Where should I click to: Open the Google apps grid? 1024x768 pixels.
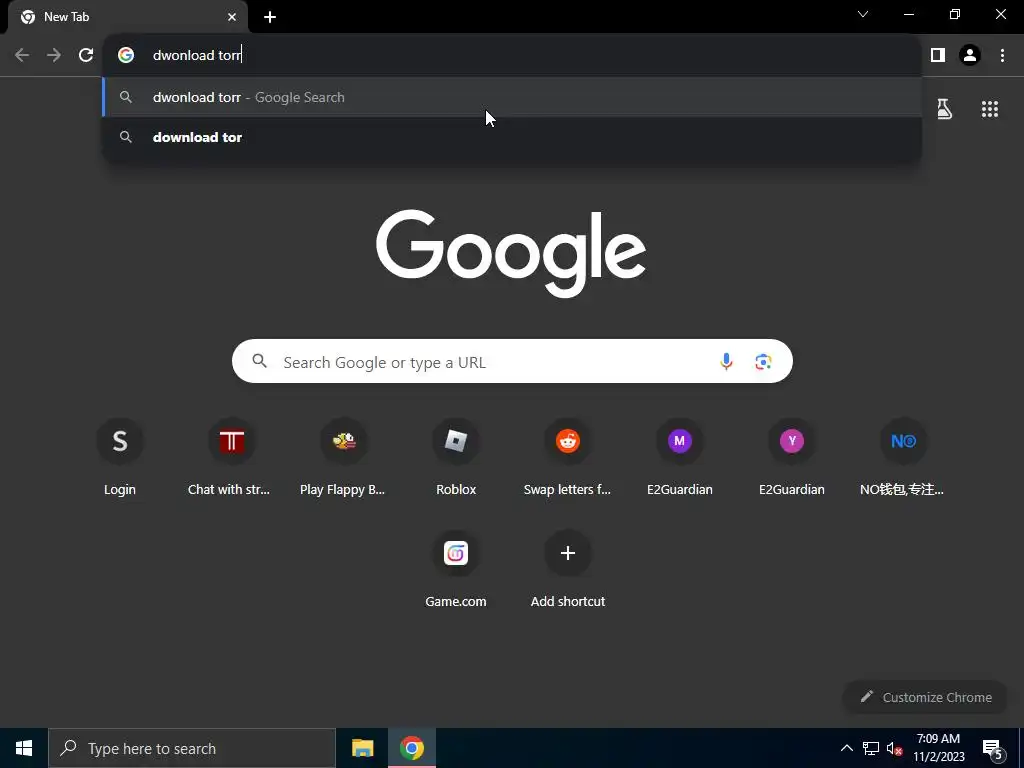coord(989,109)
